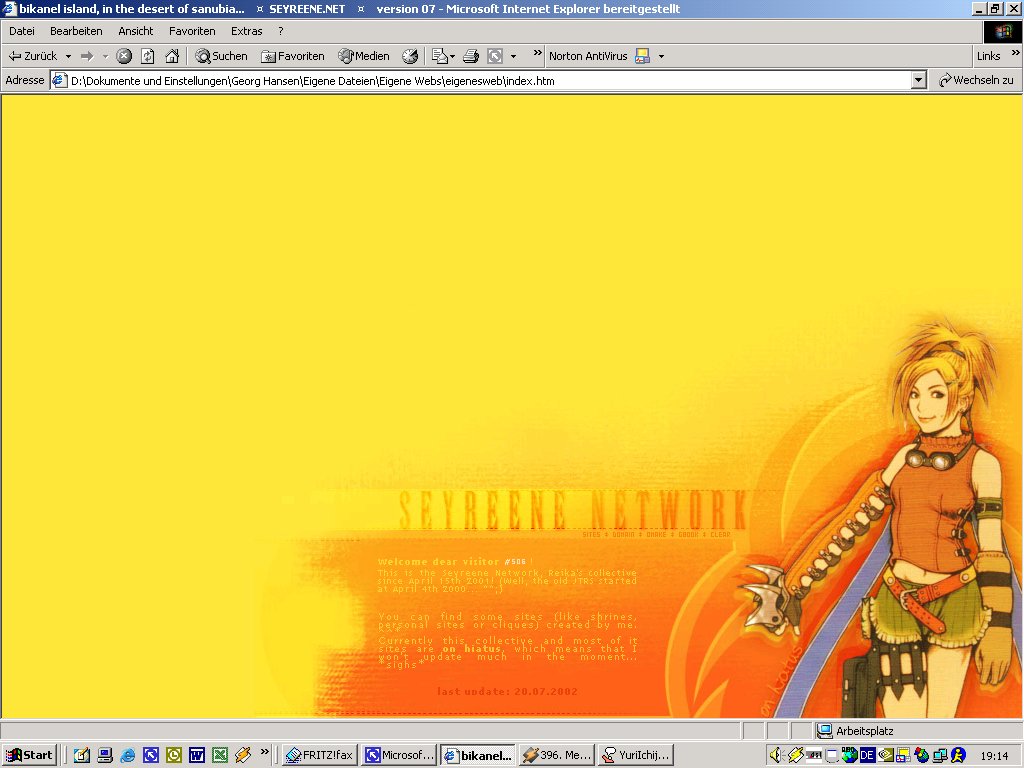Viewport: 1024px width, 768px height.
Task: Switch to the YuriIchij... taskbar window
Action: click(x=636, y=756)
